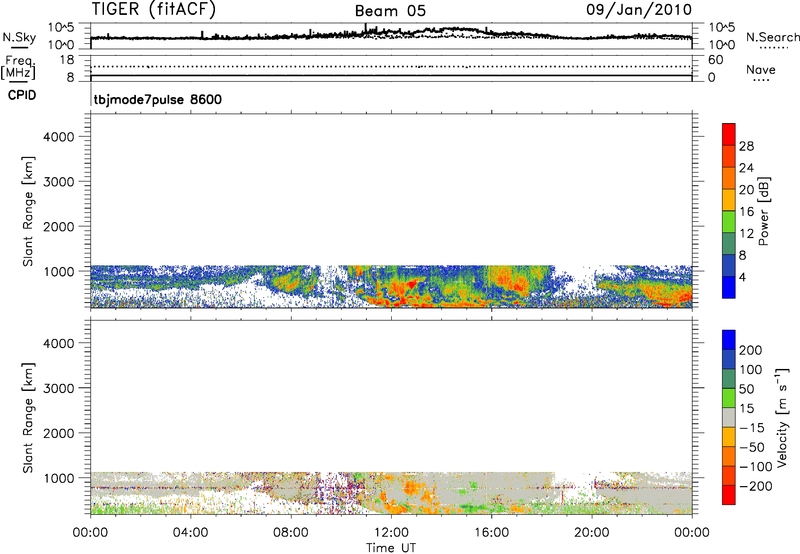Viewport: 800px width, 554px height.
Task: Click the gray band of the velocity colorbar
Action: click(729, 417)
